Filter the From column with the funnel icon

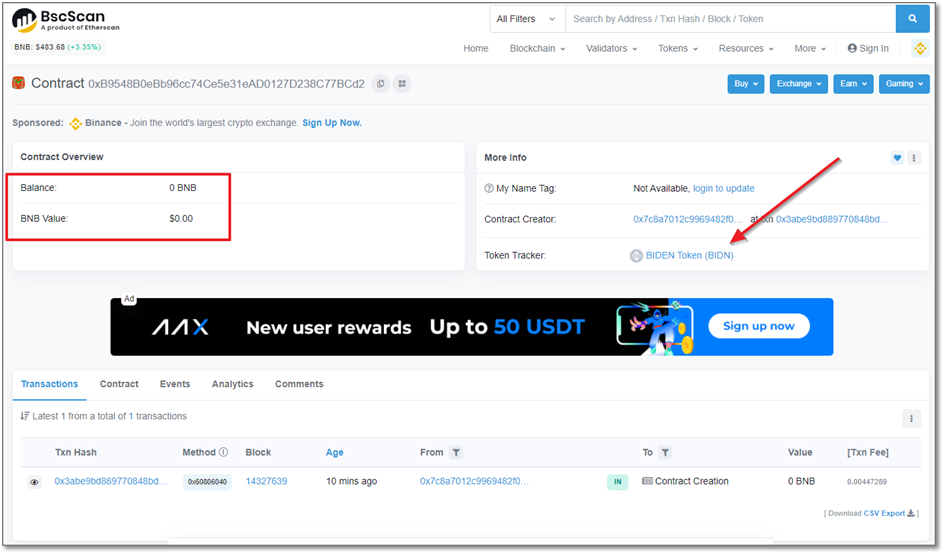coord(456,453)
